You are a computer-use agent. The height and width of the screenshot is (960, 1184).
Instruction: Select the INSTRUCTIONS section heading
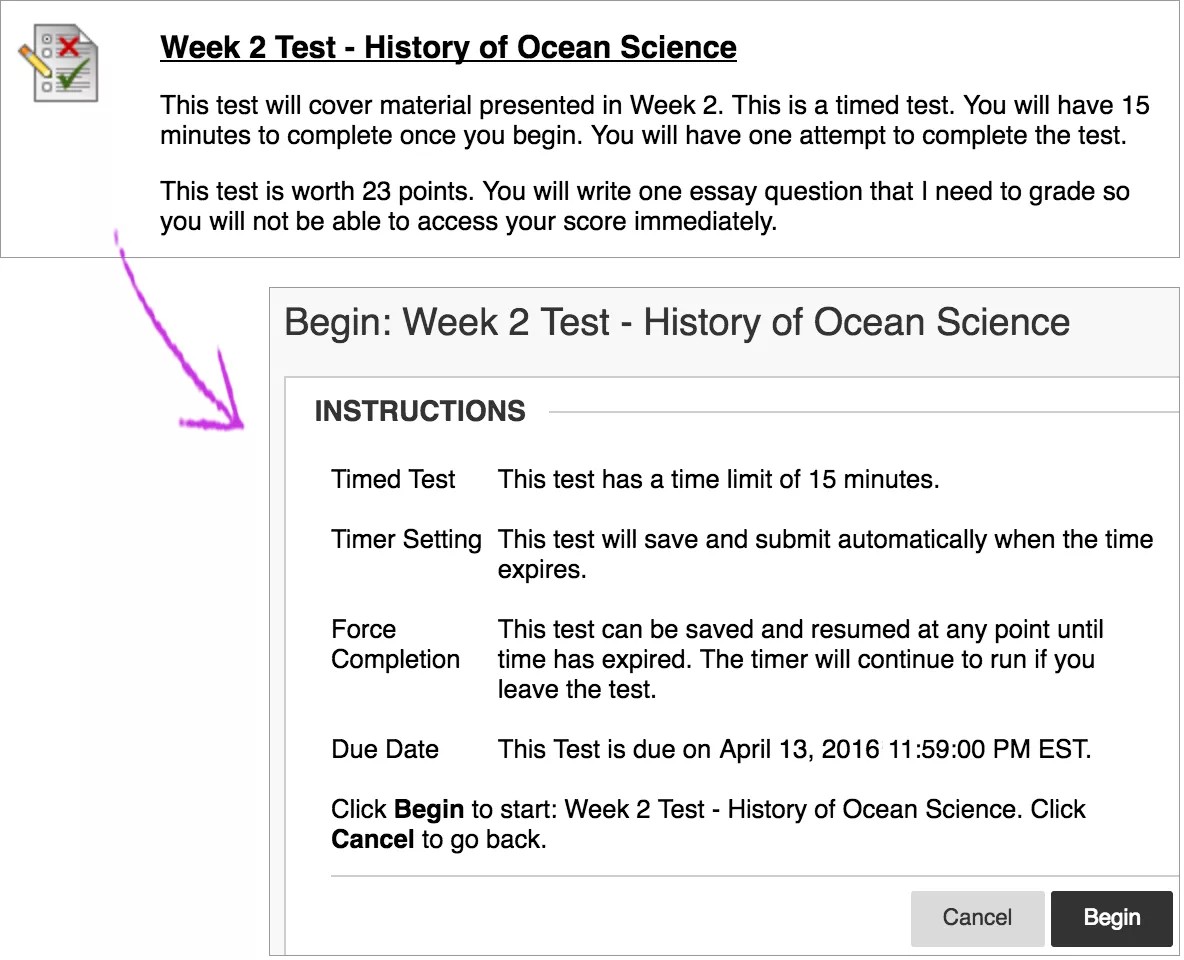419,411
